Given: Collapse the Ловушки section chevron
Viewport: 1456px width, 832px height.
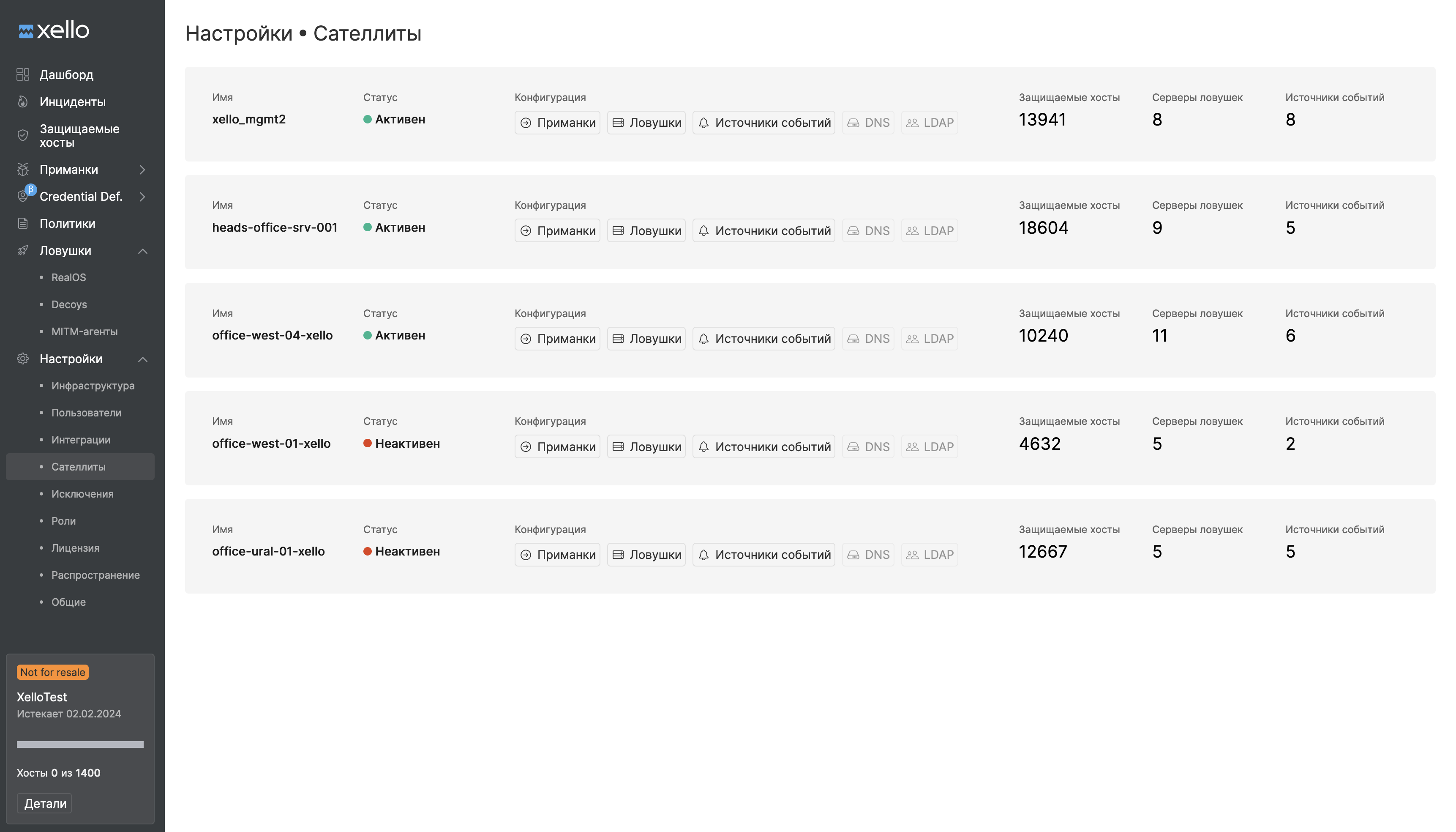Looking at the screenshot, I should [x=143, y=251].
